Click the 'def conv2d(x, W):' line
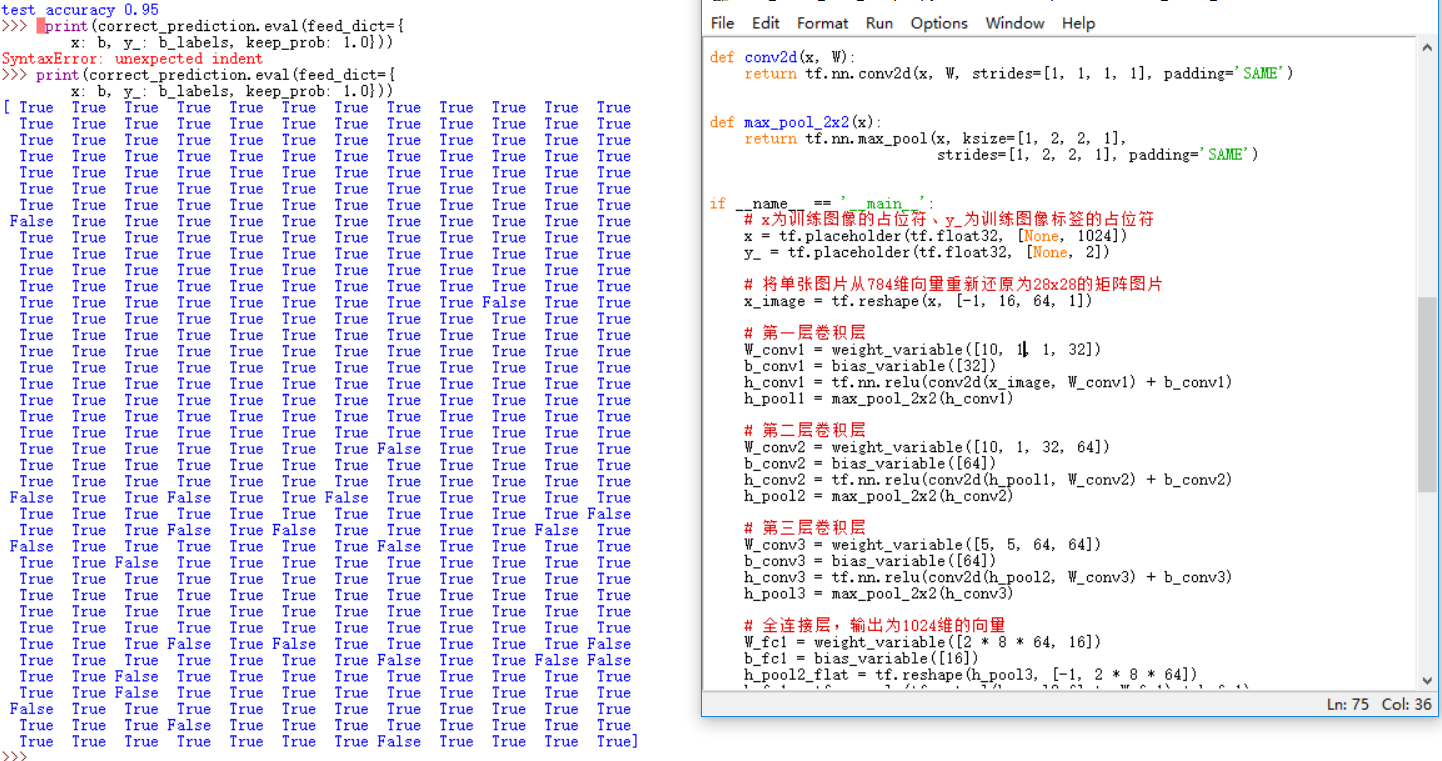 pyautogui.click(x=783, y=57)
